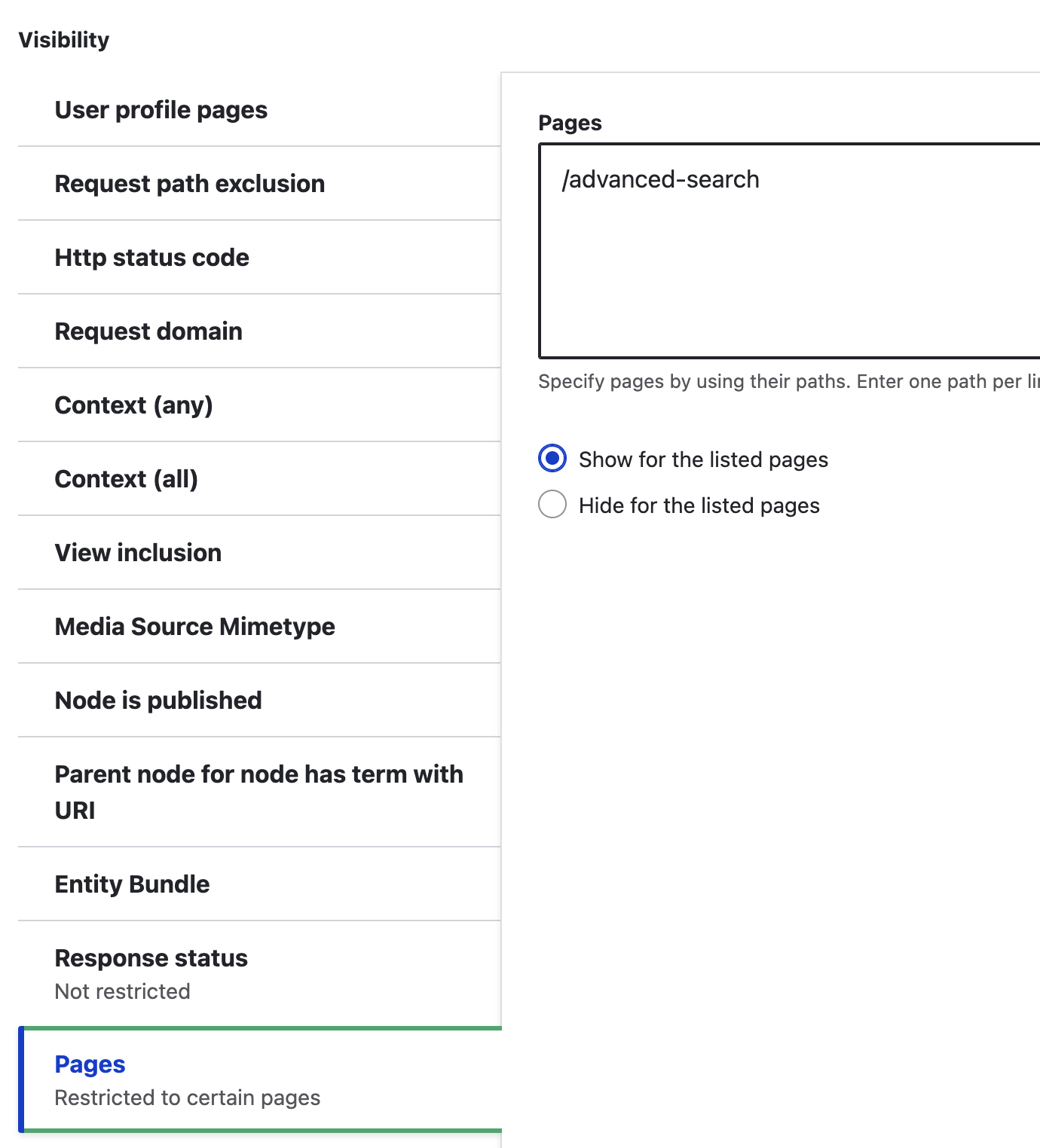Open the Response status tab
1040x1148 pixels.
pyautogui.click(x=259, y=974)
